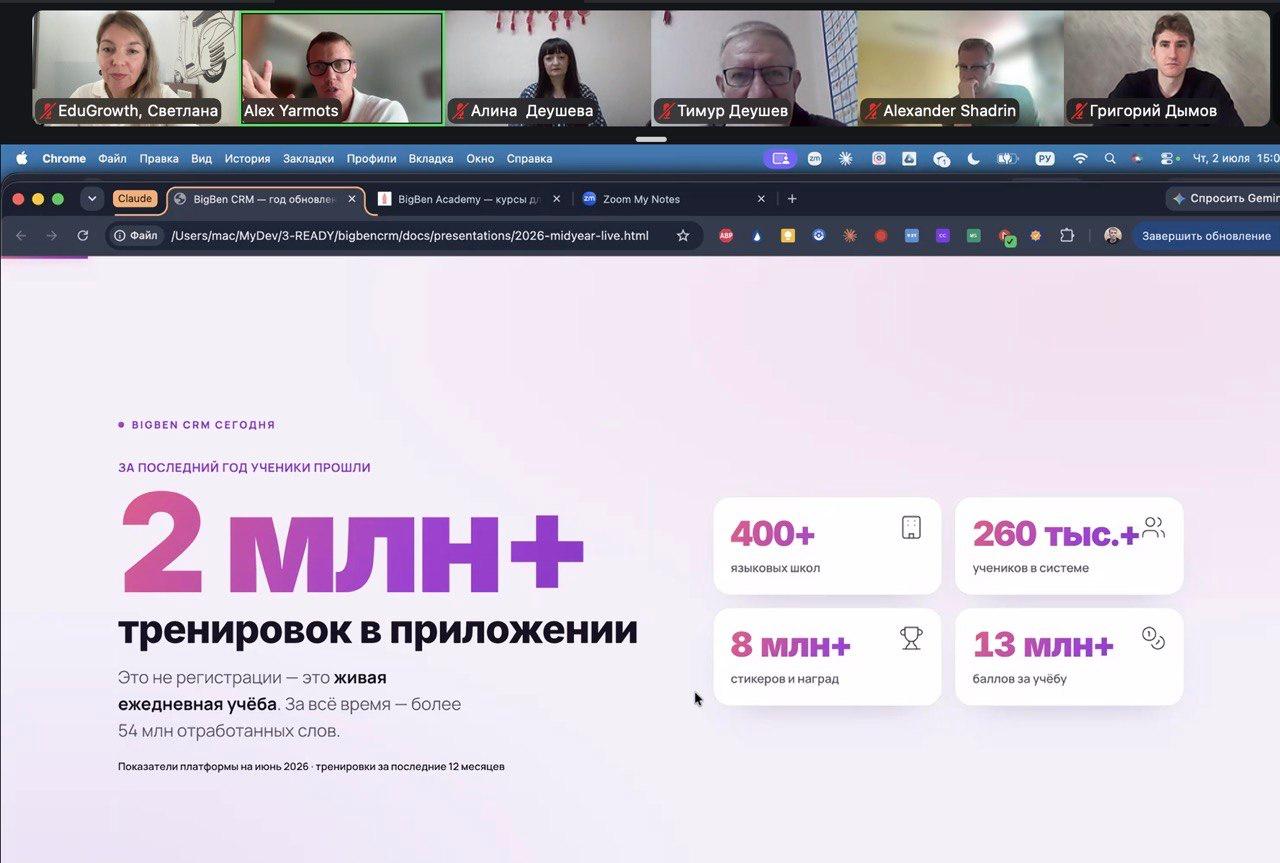Open the Файл site info chip in address bar
Image resolution: width=1280 pixels, height=863 pixels.
(x=136, y=236)
